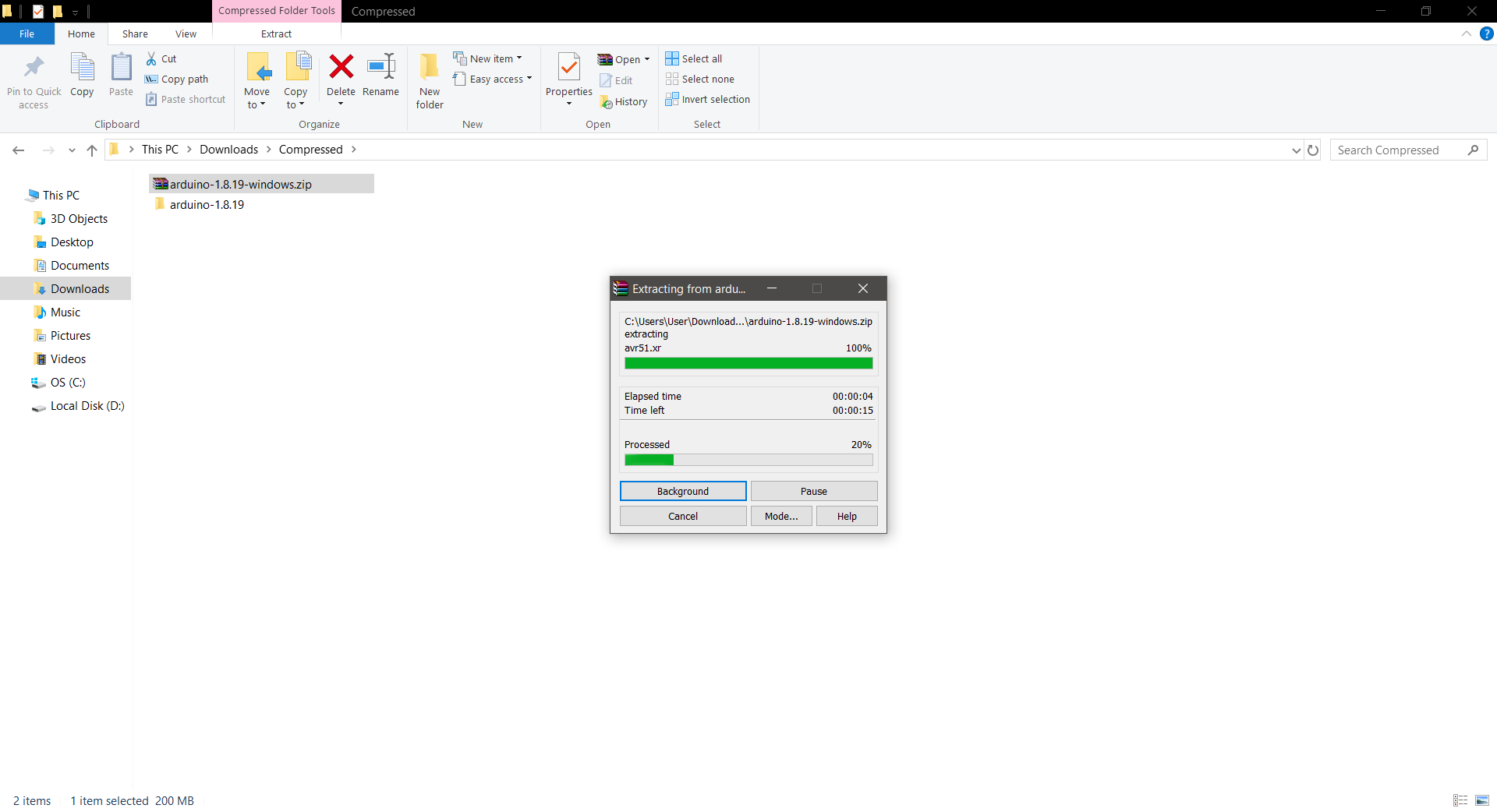Select the arduino-1.8.19 folder
This screenshot has height=812, width=1497.
coord(207,204)
